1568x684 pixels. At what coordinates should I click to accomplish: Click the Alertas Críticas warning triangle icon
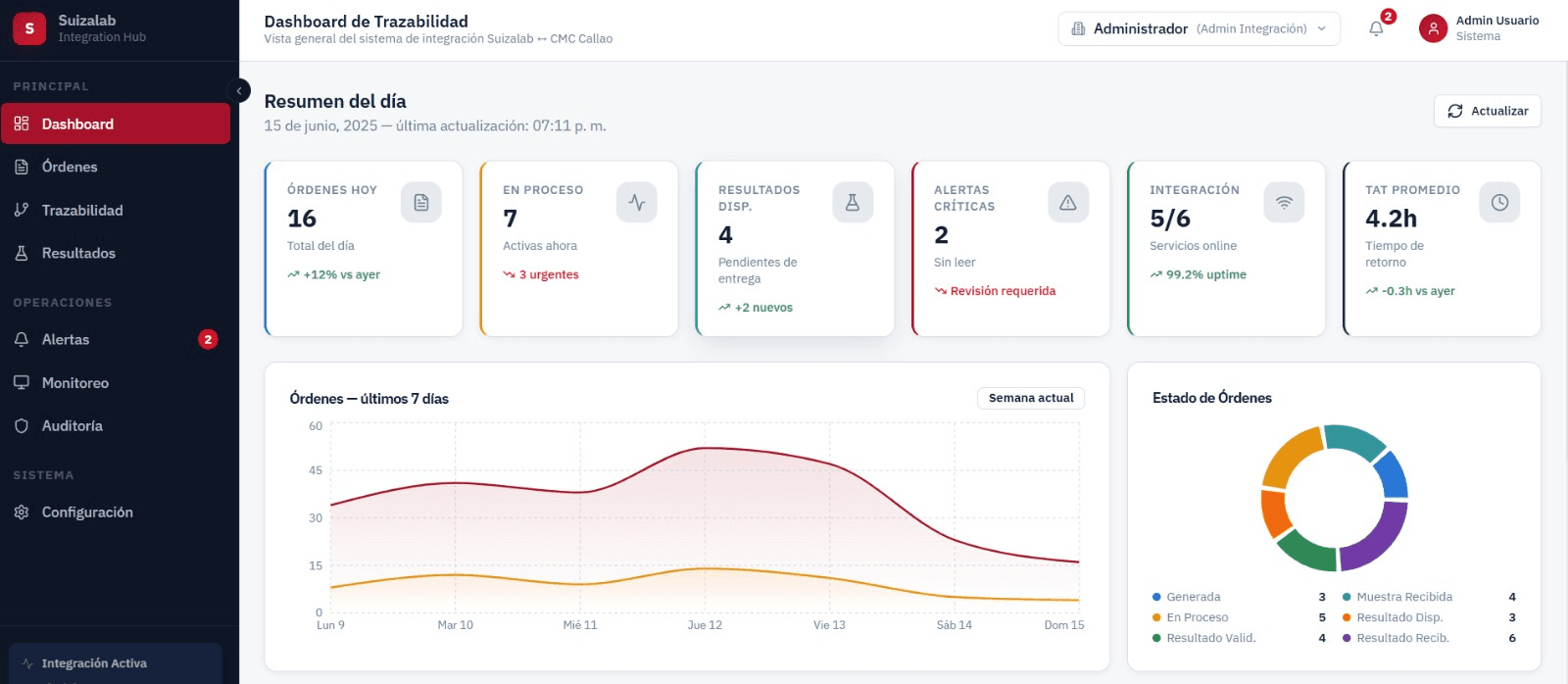click(1068, 203)
